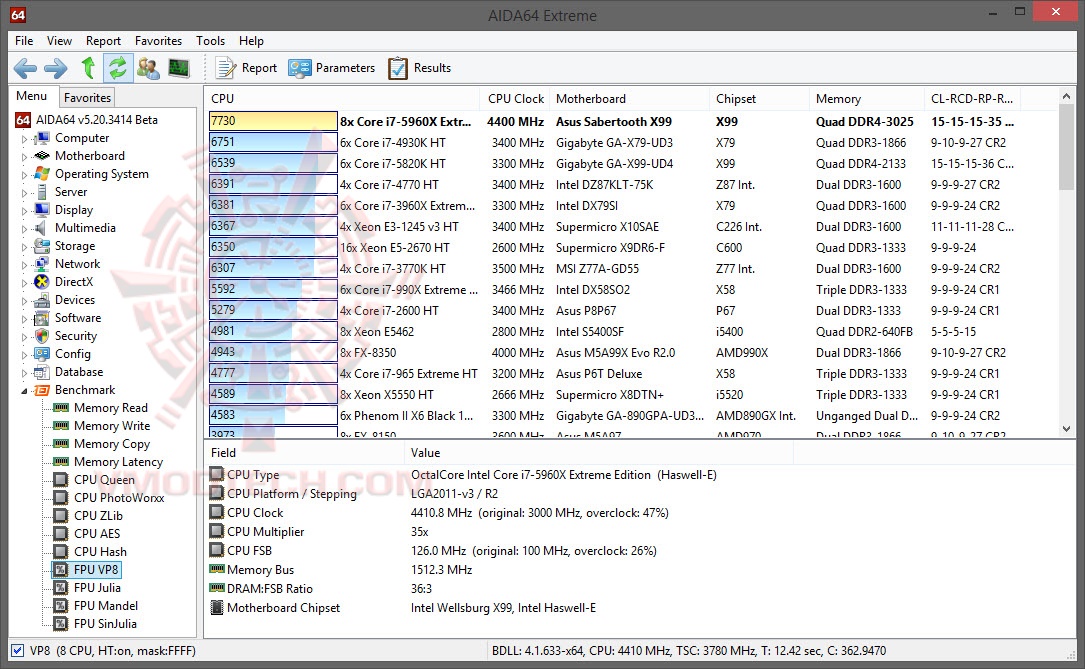Click the 7730 score bar

[273, 121]
